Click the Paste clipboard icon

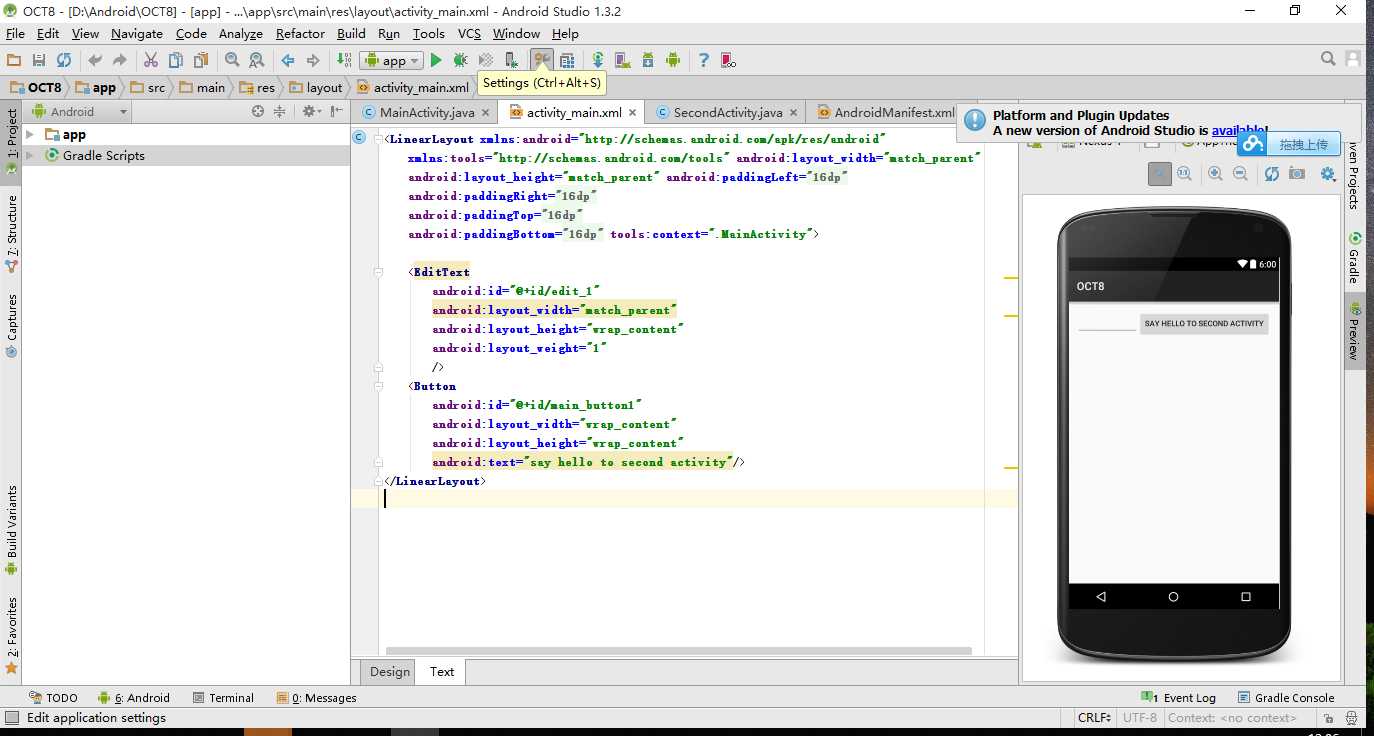pyautogui.click(x=201, y=60)
